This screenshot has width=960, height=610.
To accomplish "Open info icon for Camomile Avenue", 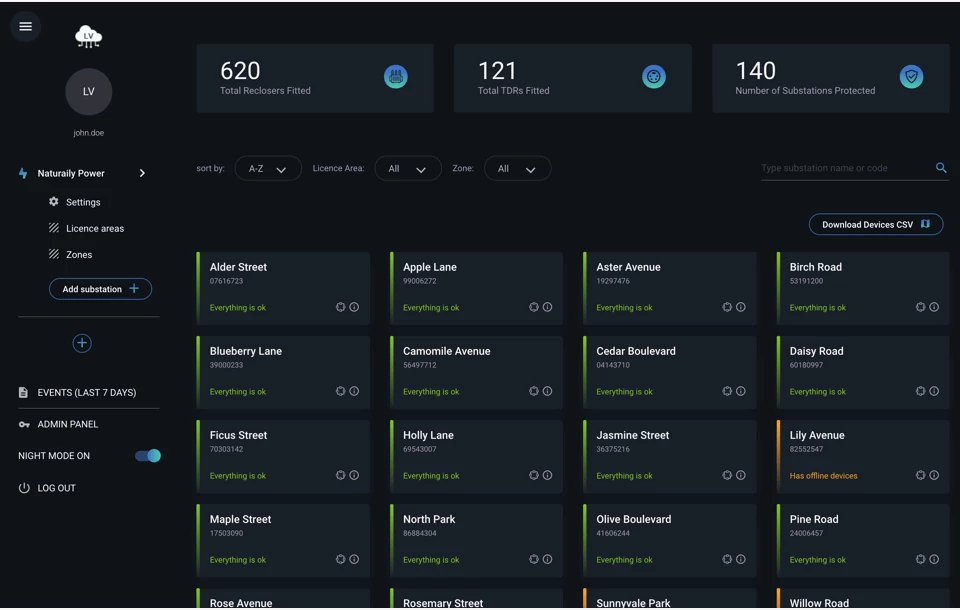I will (x=547, y=391).
